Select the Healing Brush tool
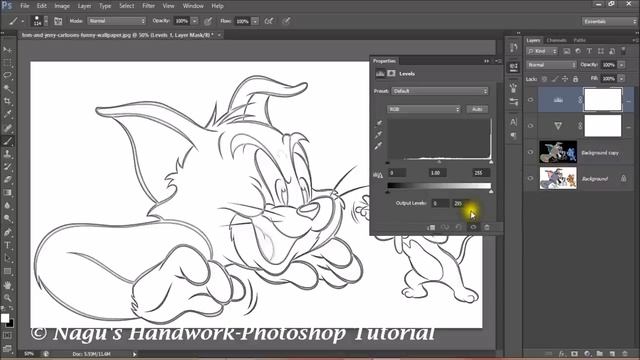The width and height of the screenshot is (640, 360). (7, 128)
